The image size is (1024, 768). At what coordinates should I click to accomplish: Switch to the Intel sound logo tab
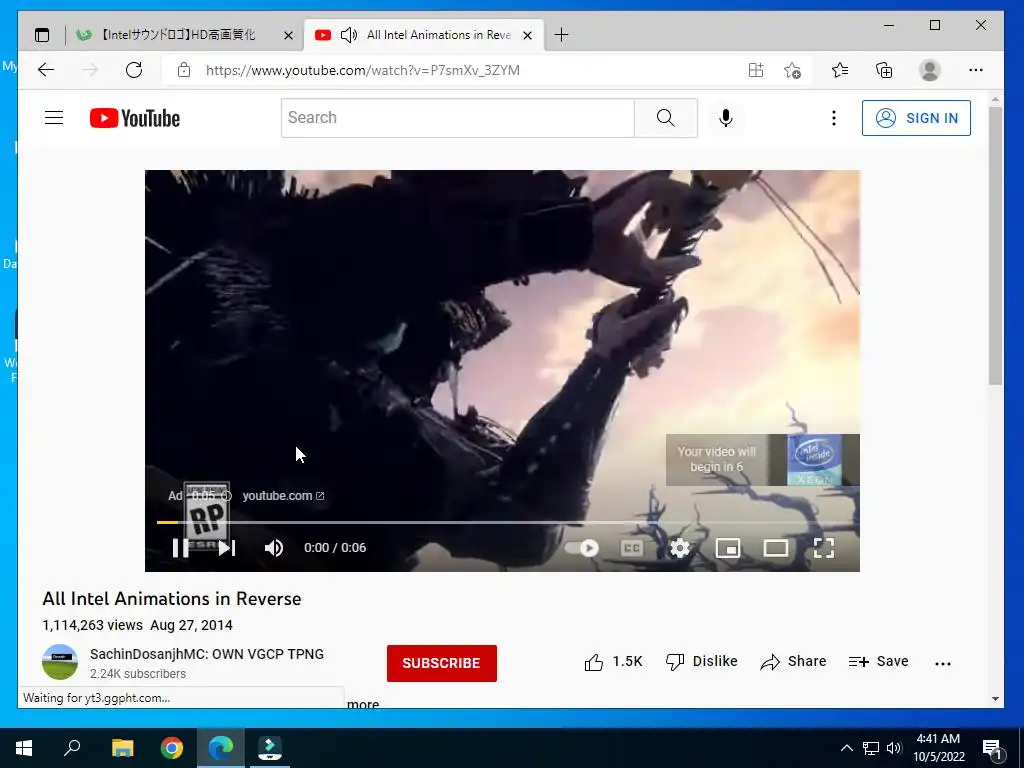point(178,35)
